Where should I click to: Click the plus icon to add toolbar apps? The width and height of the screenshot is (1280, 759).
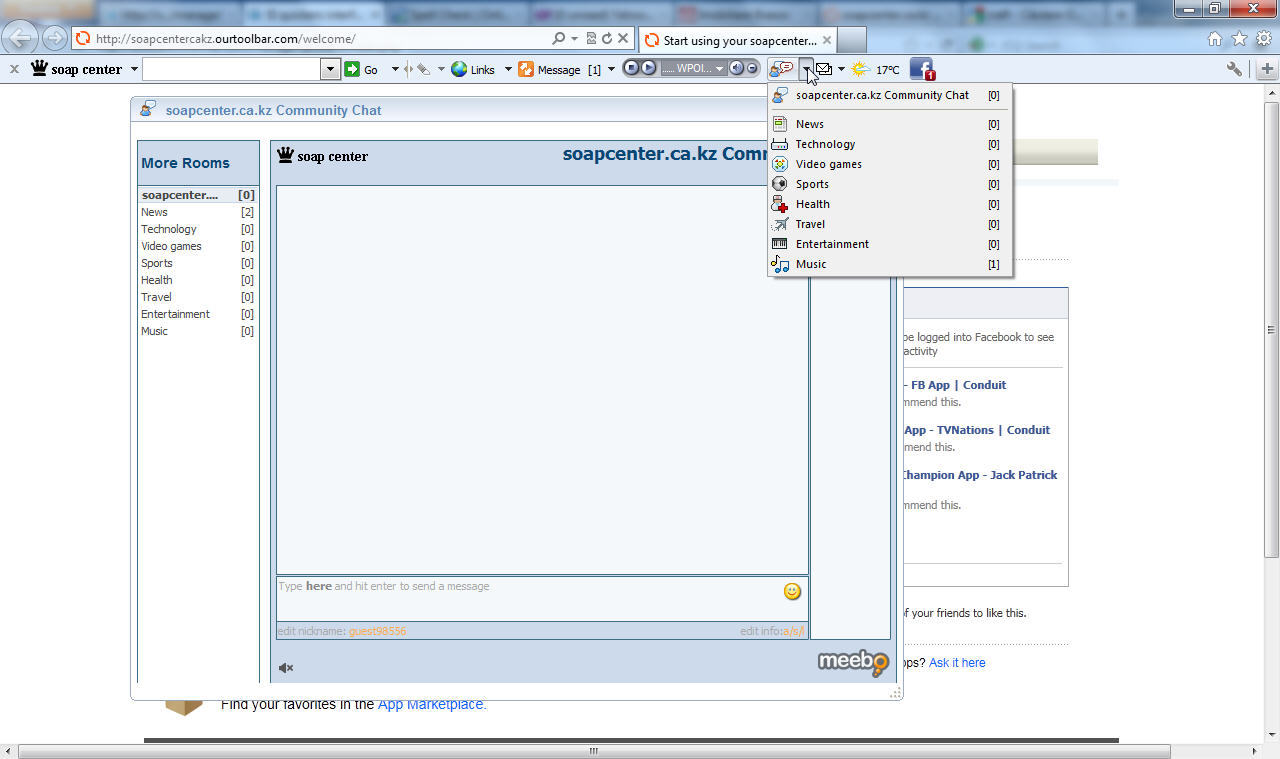point(1267,69)
